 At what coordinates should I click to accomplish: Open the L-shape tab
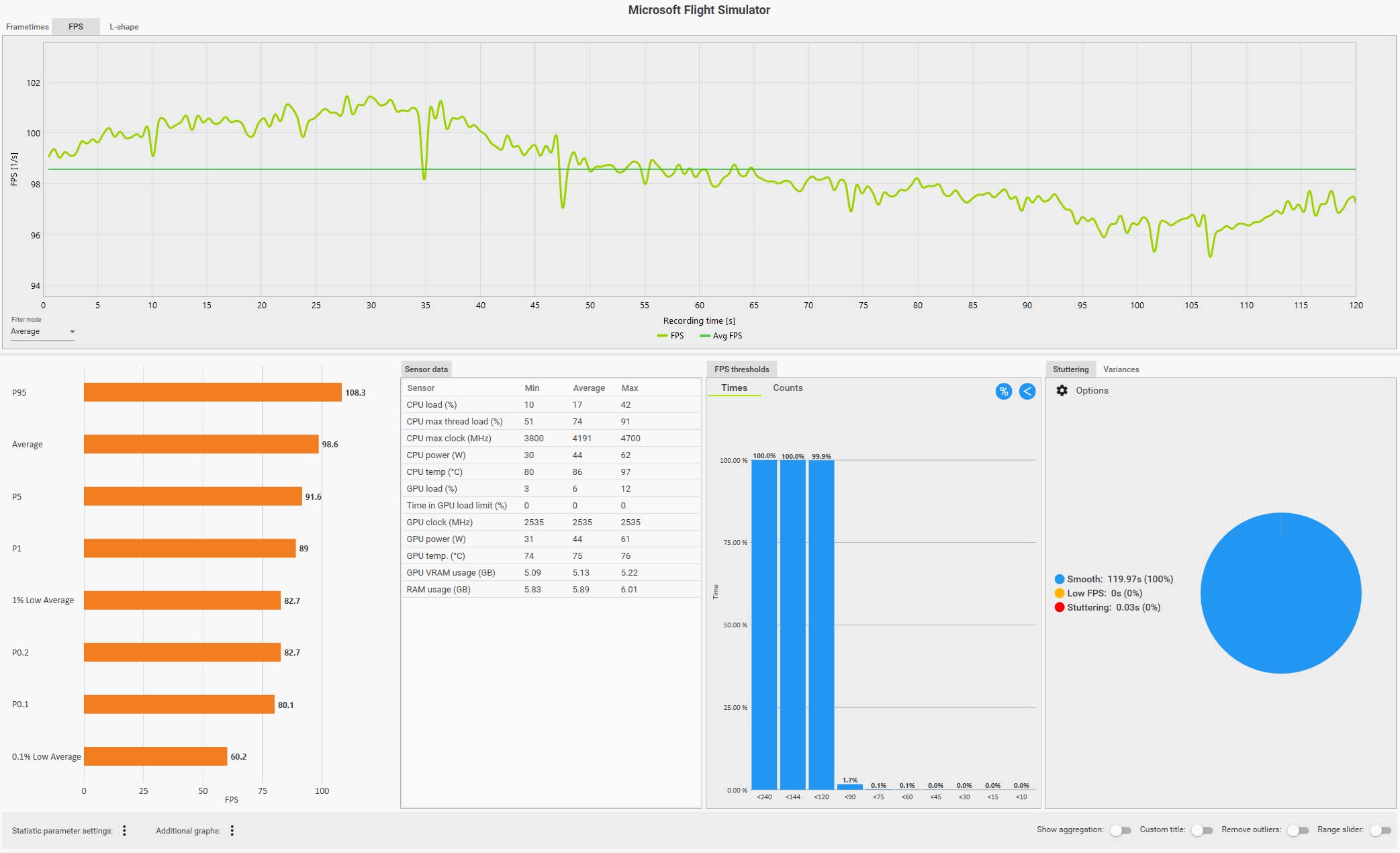point(124,27)
